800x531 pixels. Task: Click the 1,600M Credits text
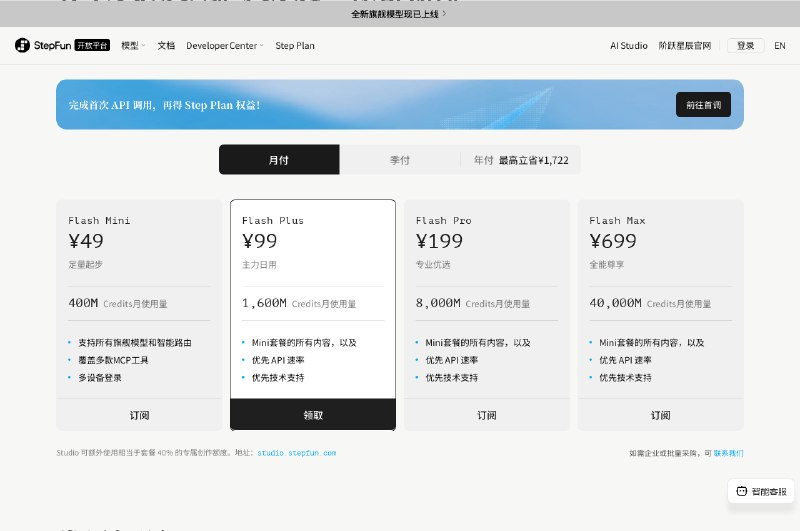coord(299,303)
